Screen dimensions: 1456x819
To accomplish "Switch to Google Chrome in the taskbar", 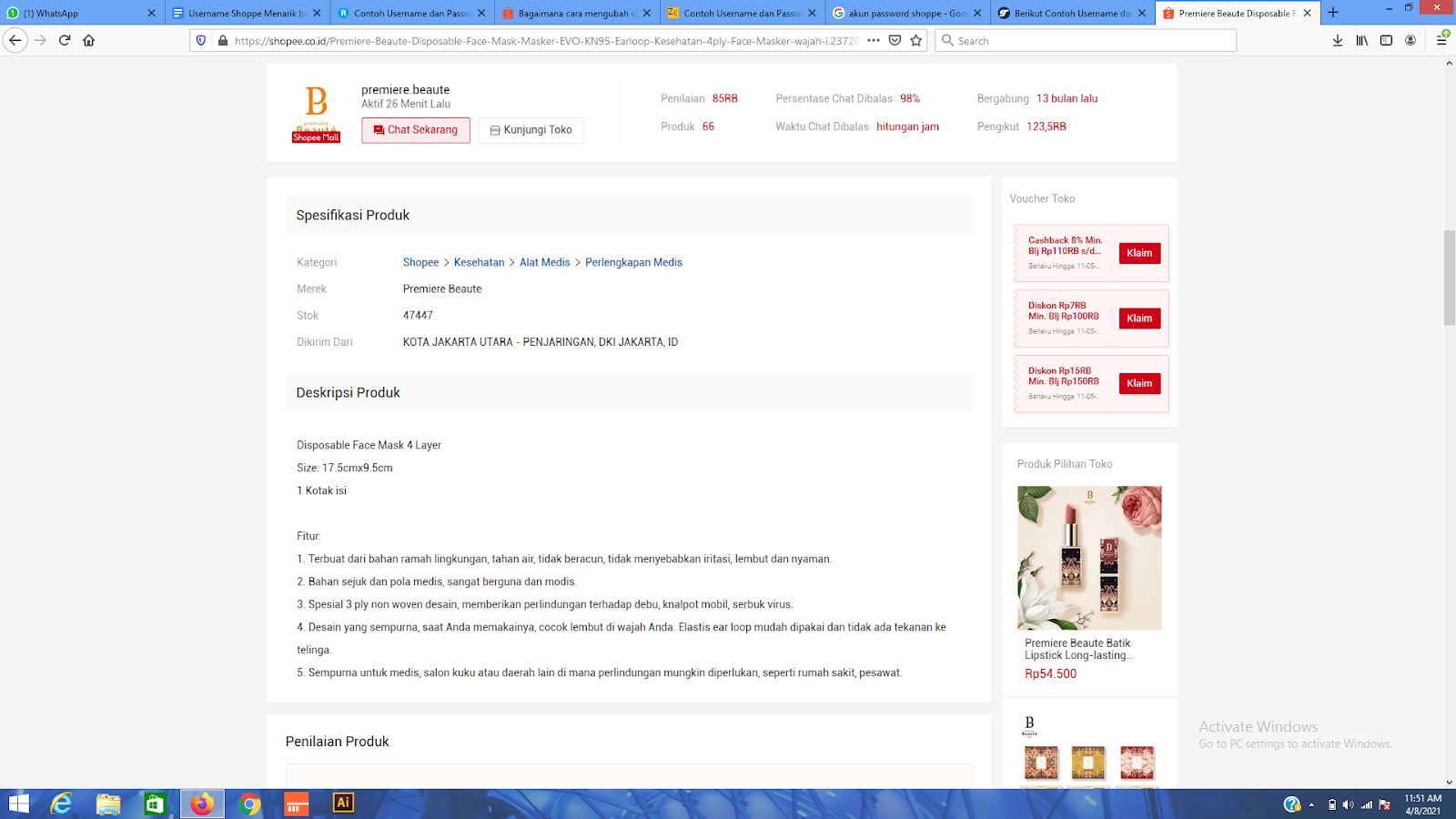I will click(249, 804).
